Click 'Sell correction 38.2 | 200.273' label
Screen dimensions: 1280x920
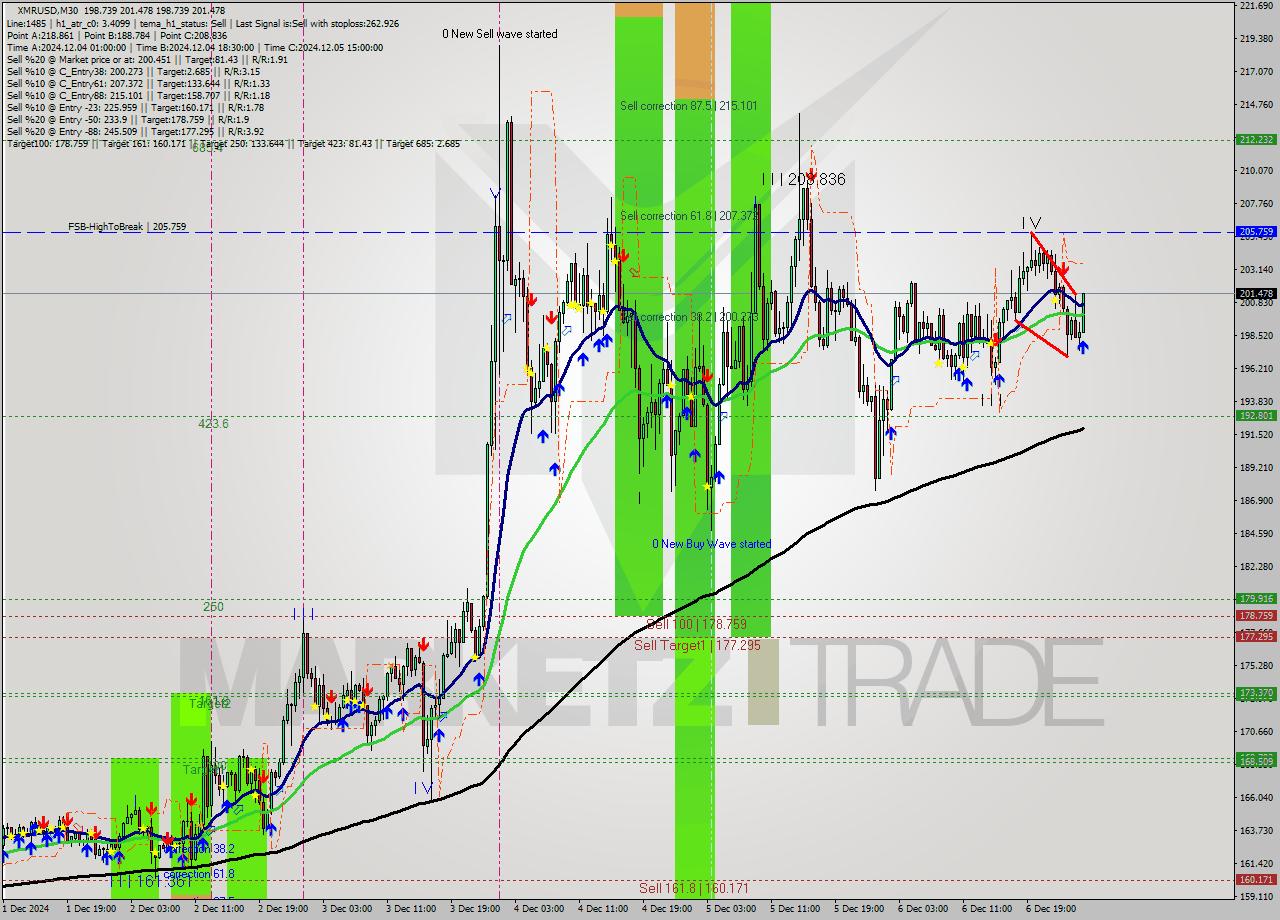point(690,317)
